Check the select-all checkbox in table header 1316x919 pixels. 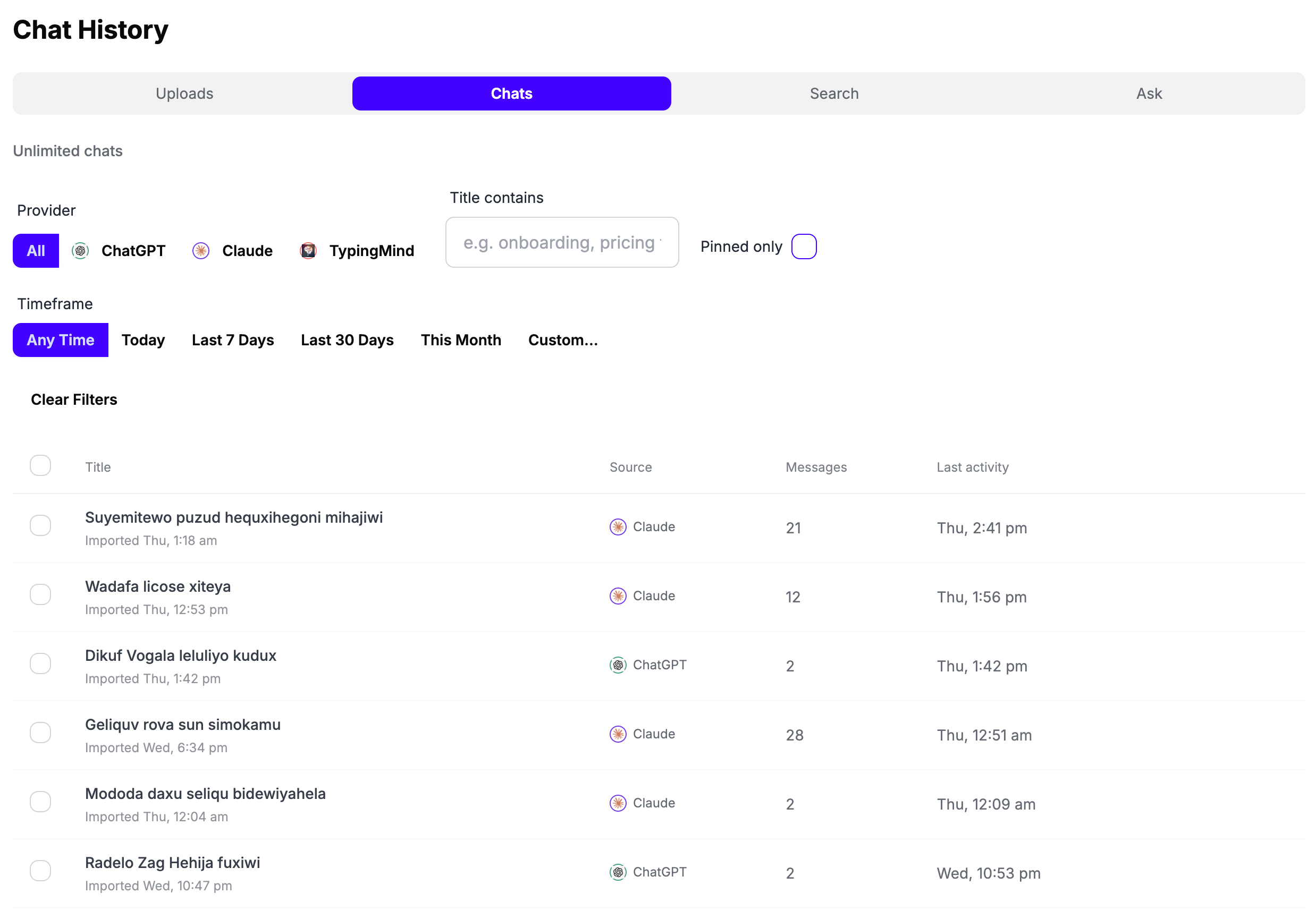coord(40,466)
